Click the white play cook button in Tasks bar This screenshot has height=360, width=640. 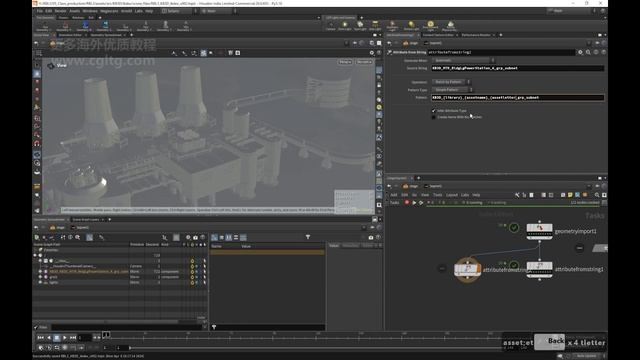(x=414, y=202)
